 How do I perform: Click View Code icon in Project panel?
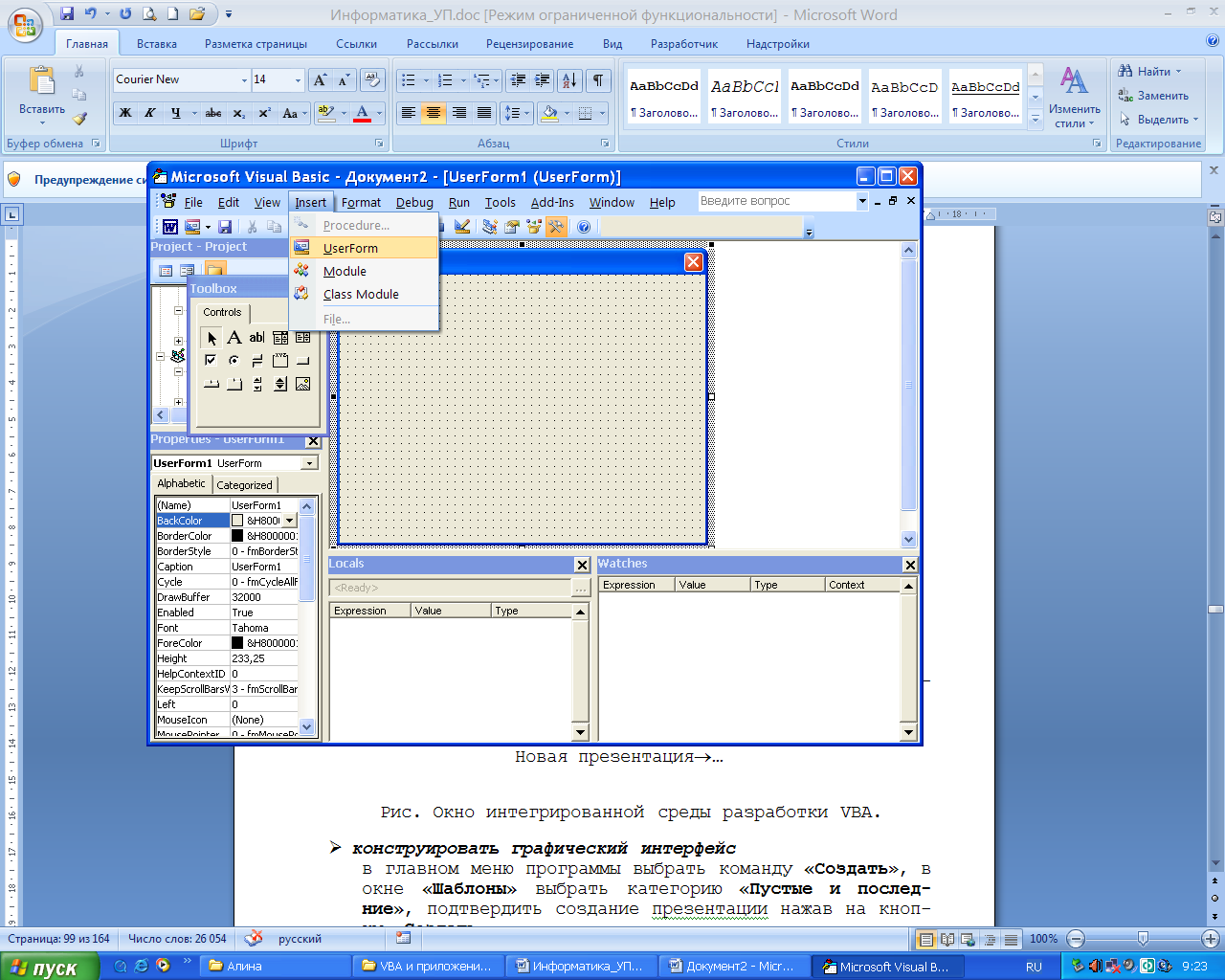click(166, 271)
